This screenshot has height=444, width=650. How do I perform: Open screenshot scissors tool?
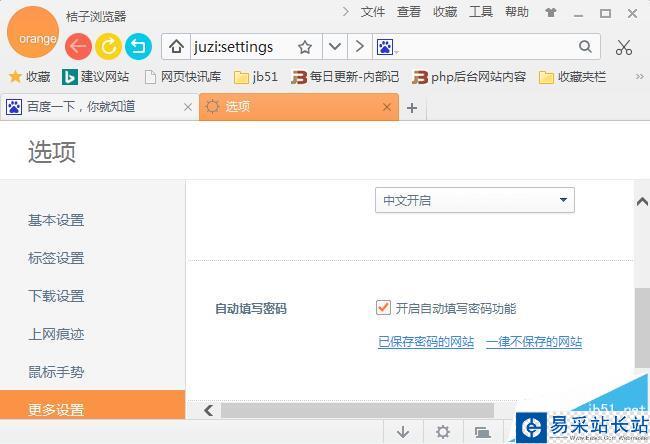pos(623,48)
